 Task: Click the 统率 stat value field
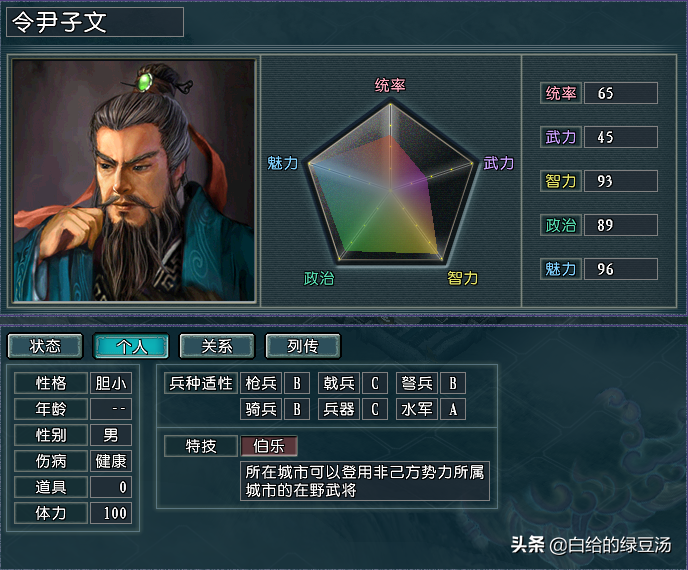coord(620,93)
